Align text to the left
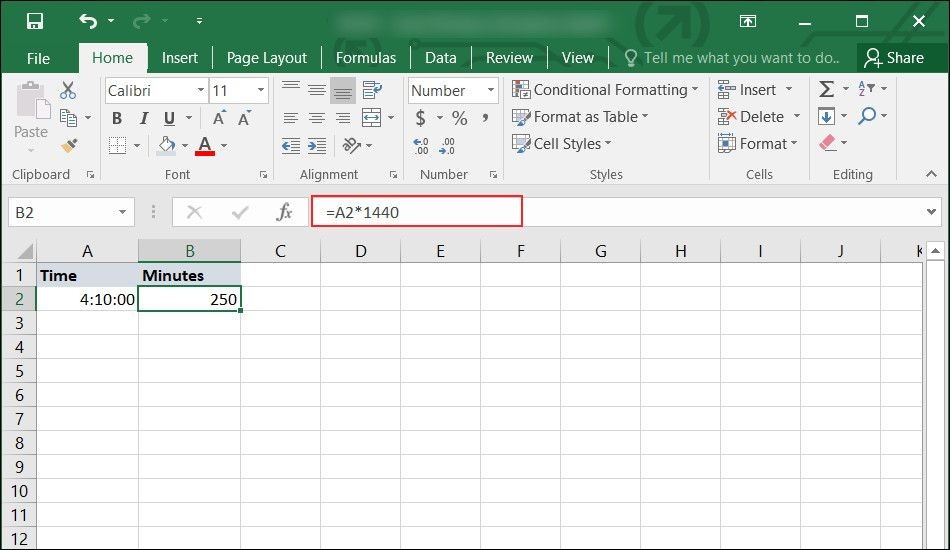This screenshot has width=950, height=550. 291,118
